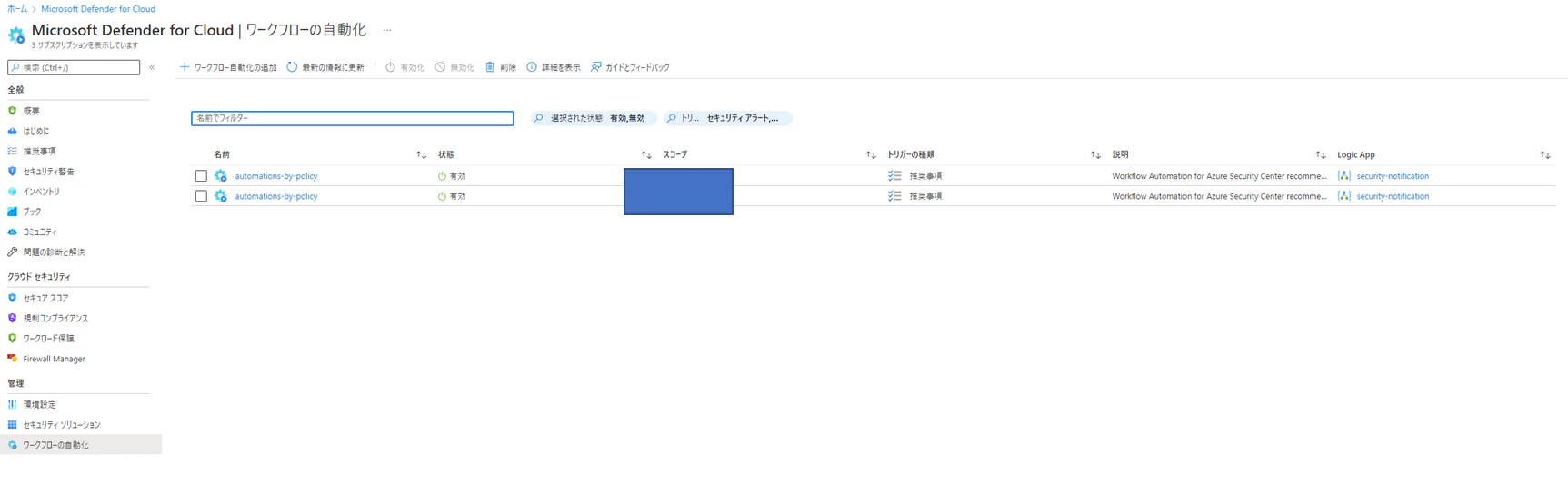Click the gear icon in the first automation row
Viewport: 1568px width, 484px height.
[x=221, y=176]
